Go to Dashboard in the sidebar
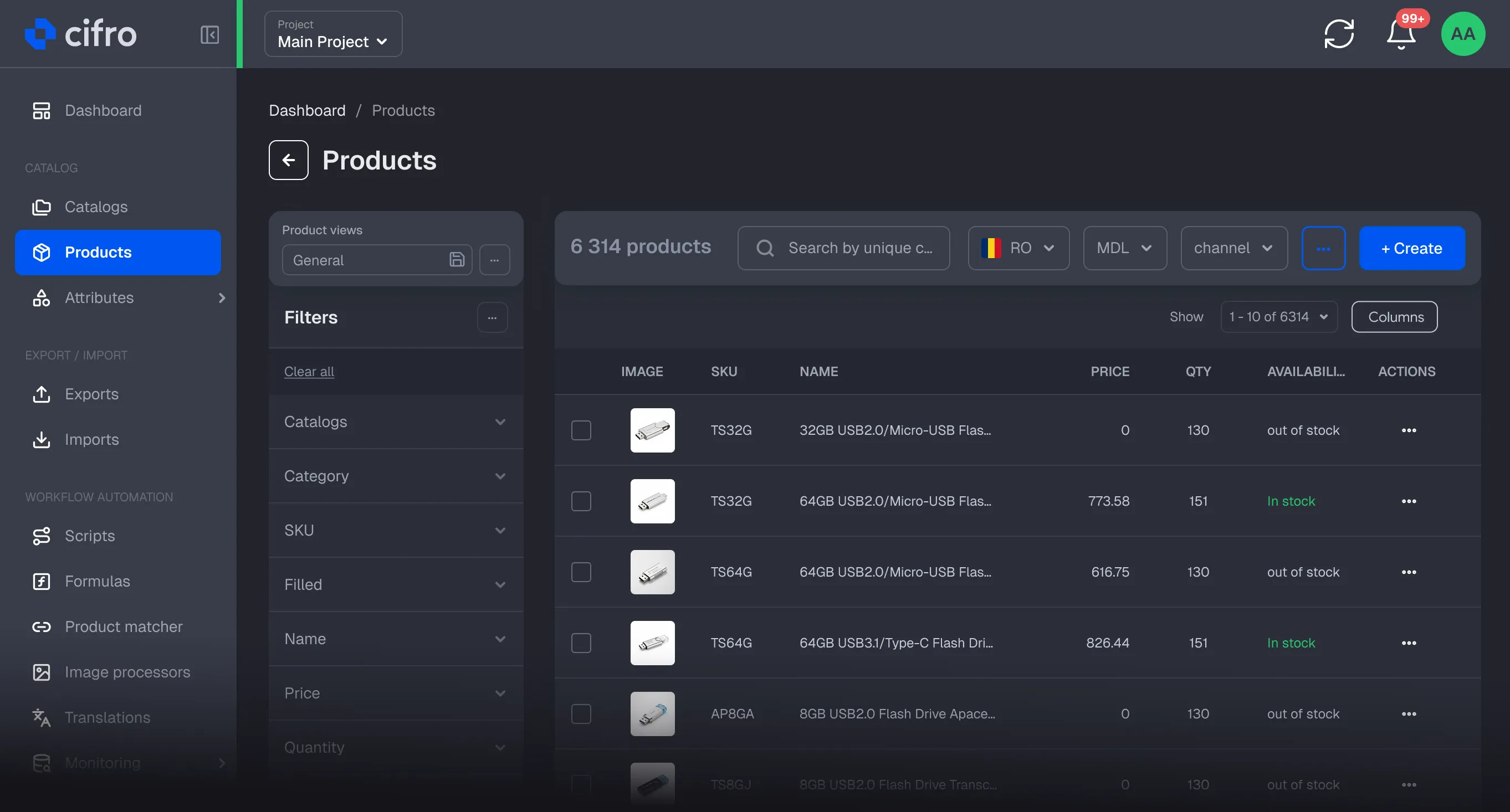 click(x=118, y=110)
